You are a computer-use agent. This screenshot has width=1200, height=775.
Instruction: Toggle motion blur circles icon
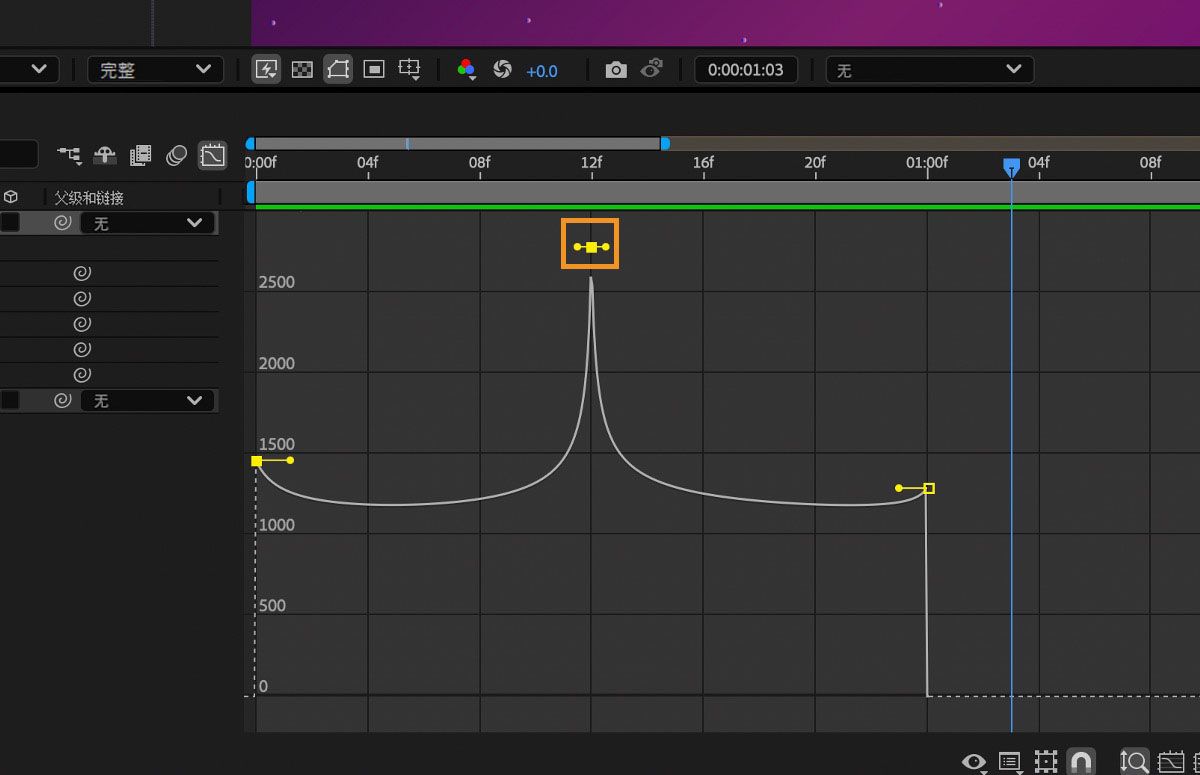[176, 155]
